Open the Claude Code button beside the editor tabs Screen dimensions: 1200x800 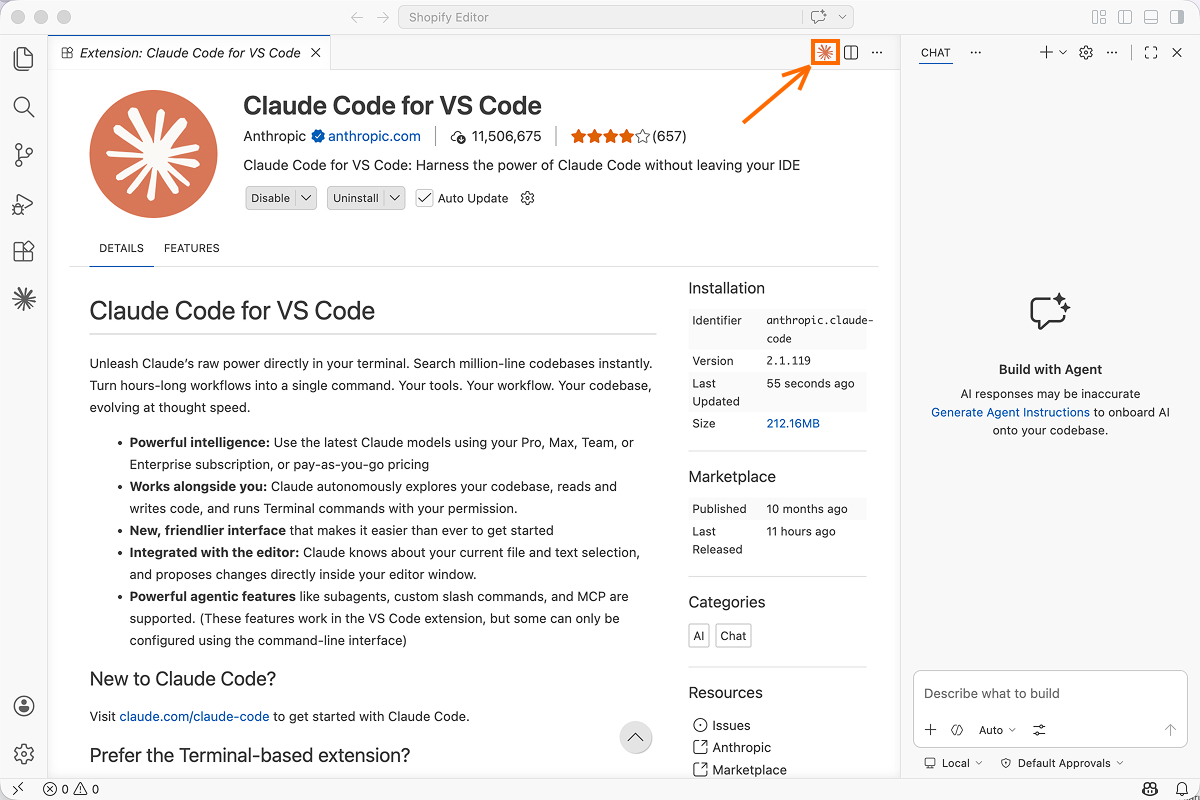coord(824,52)
